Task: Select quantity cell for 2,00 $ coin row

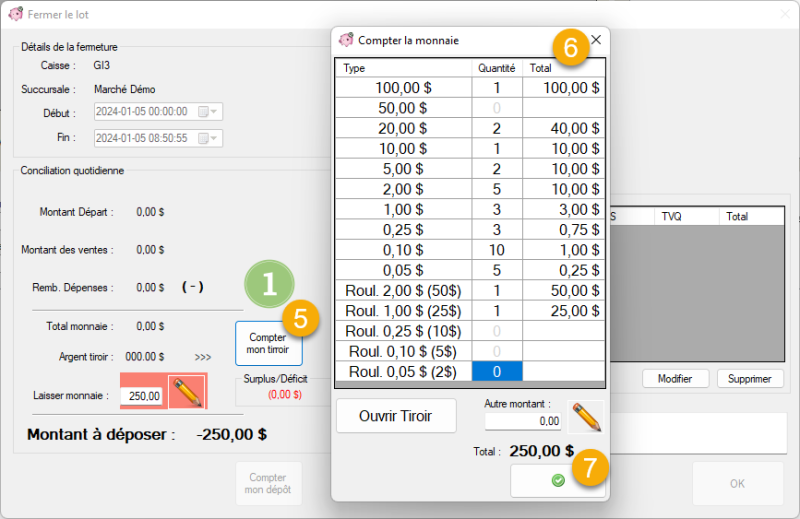Action: 497,189
